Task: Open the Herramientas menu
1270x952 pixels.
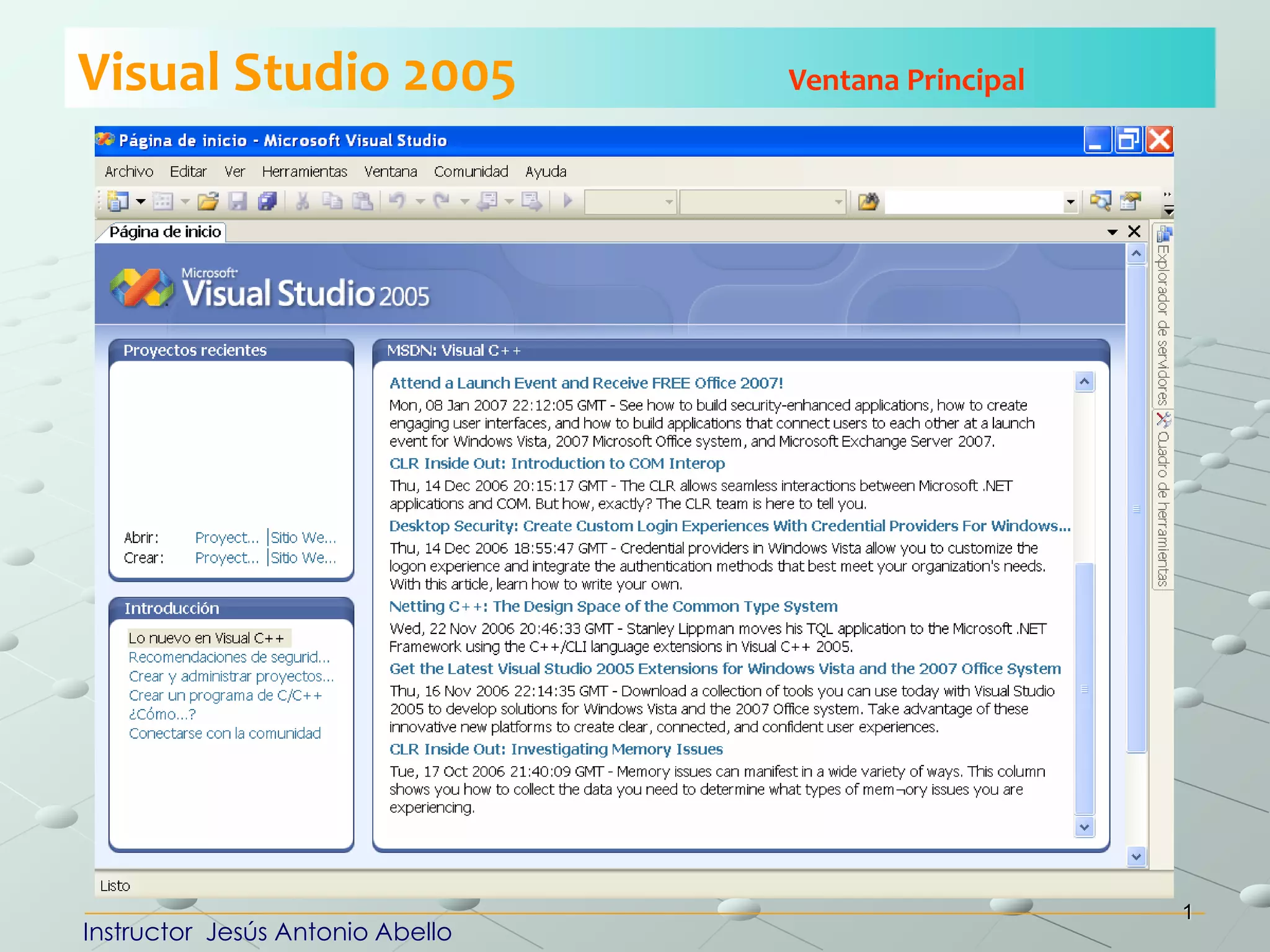Action: (304, 172)
